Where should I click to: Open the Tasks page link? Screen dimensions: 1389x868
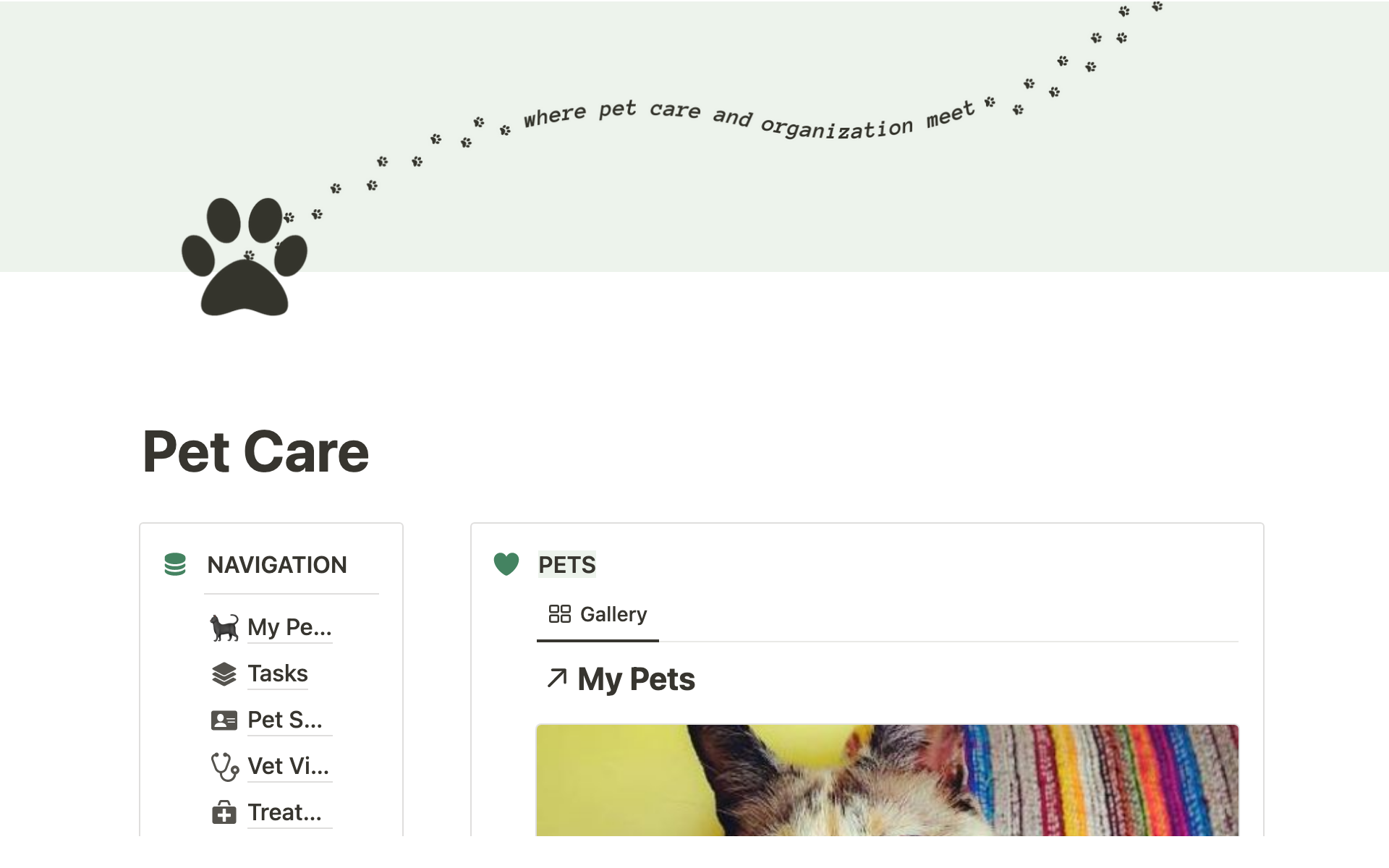click(x=278, y=673)
